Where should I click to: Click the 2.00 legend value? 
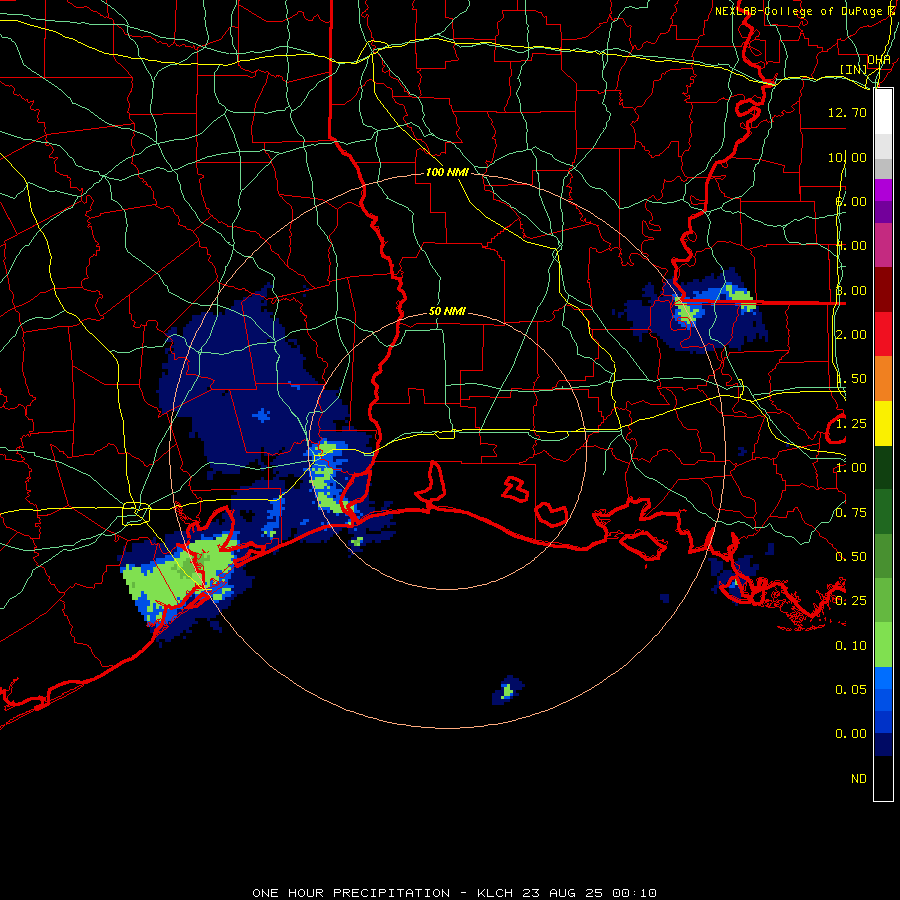pyautogui.click(x=851, y=335)
